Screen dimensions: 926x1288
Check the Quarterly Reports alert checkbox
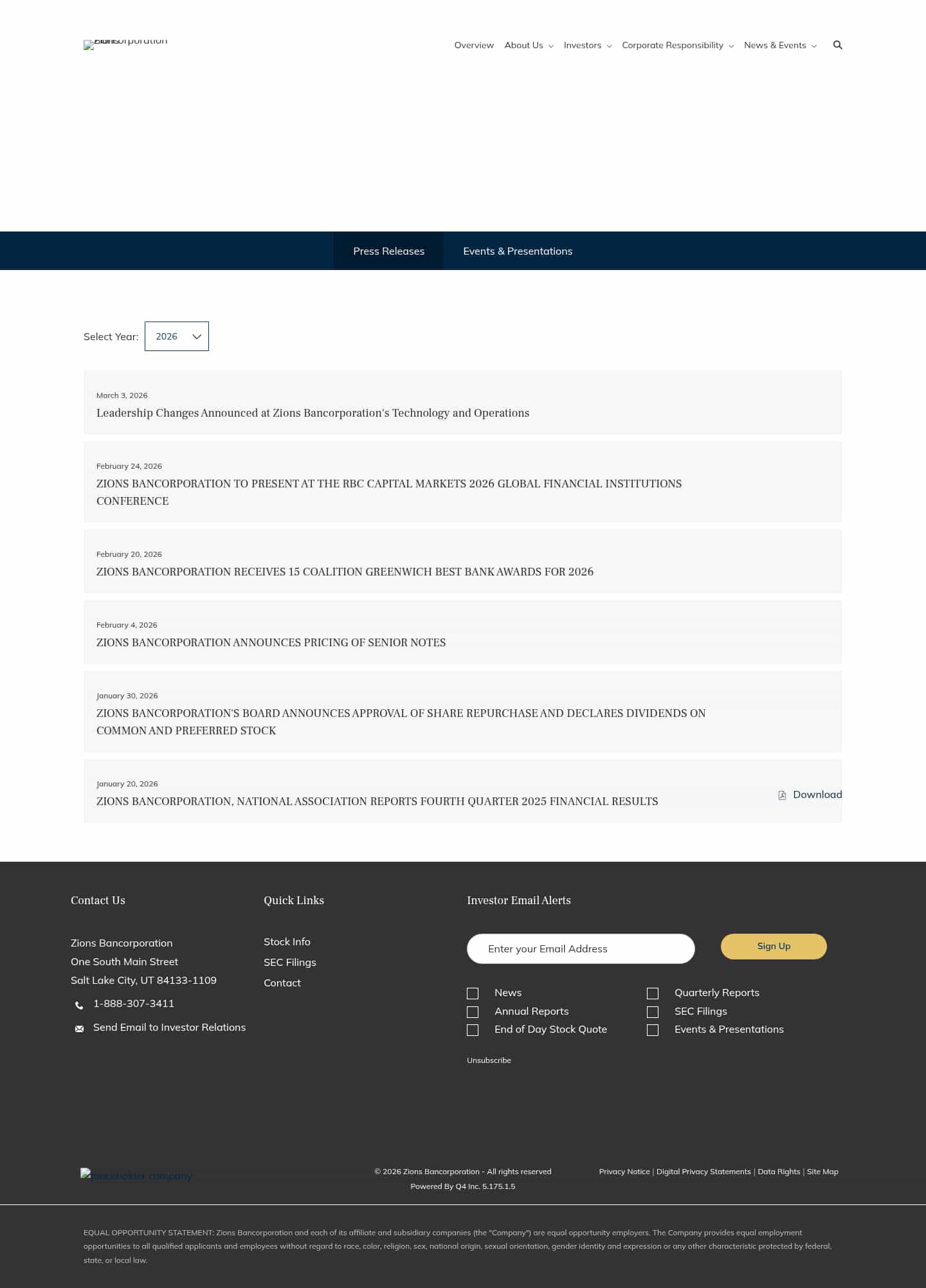tap(653, 993)
